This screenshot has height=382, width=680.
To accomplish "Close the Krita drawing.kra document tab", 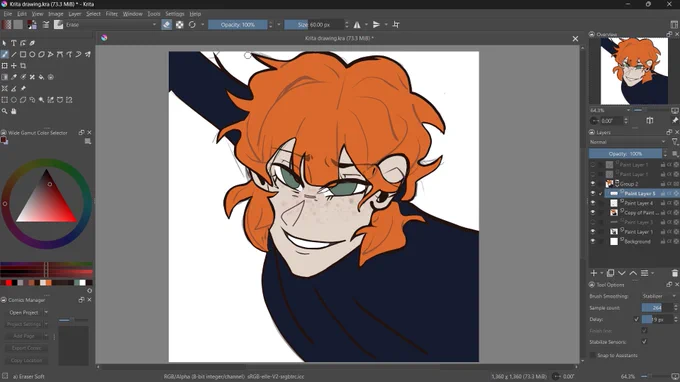I will pos(575,39).
